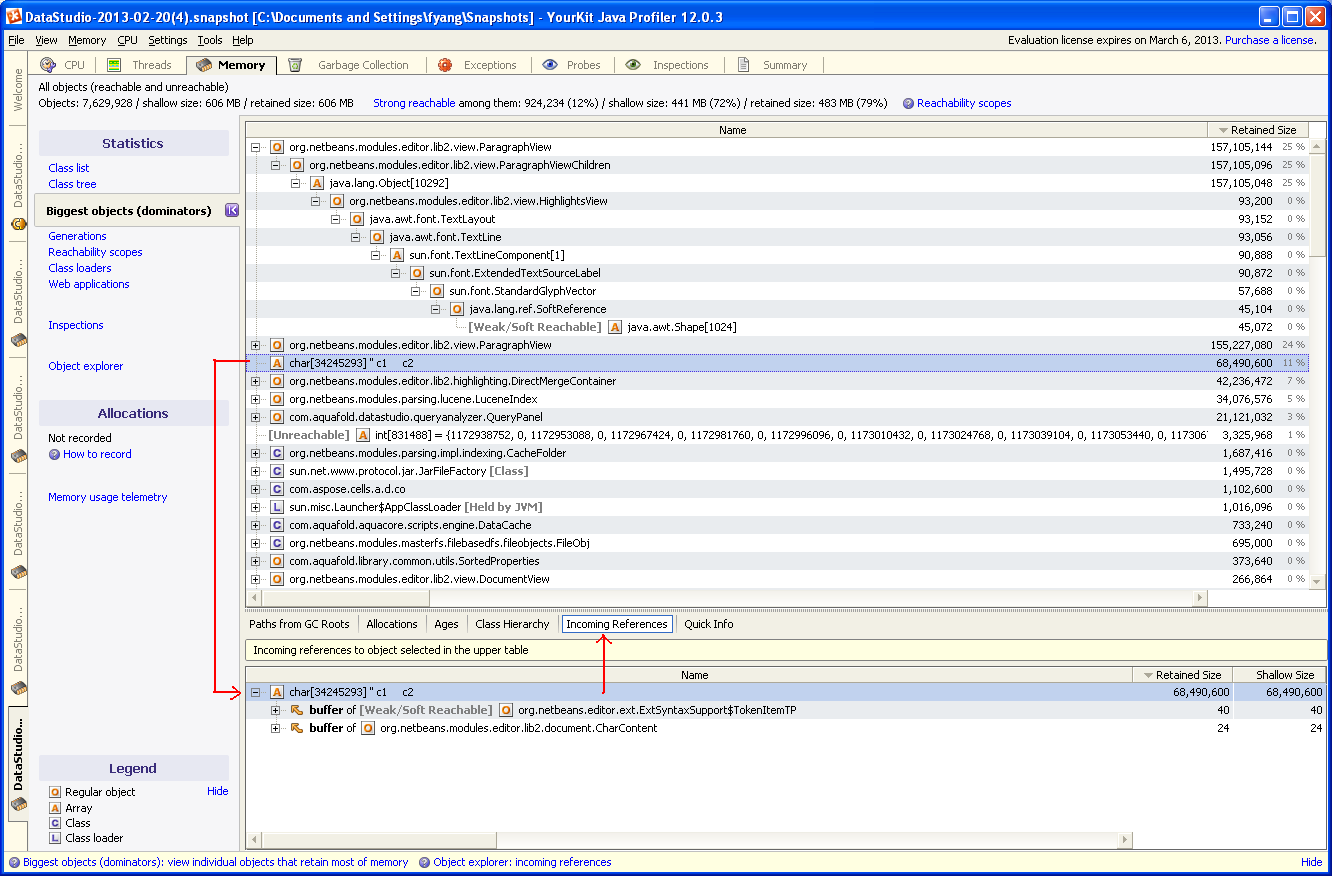Viewport: 1332px width, 876px height.
Task: Sort the lower table by the Shallow Size header
Action: click(1279, 675)
